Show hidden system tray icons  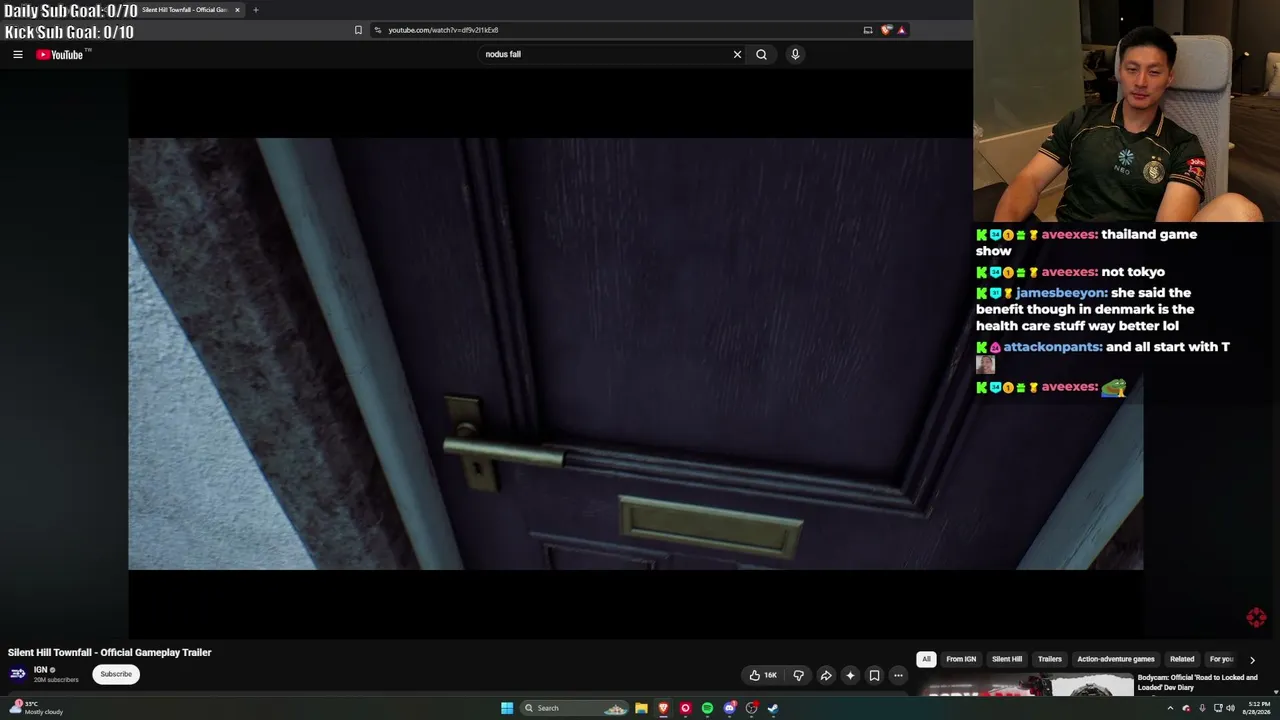pyautogui.click(x=1170, y=708)
